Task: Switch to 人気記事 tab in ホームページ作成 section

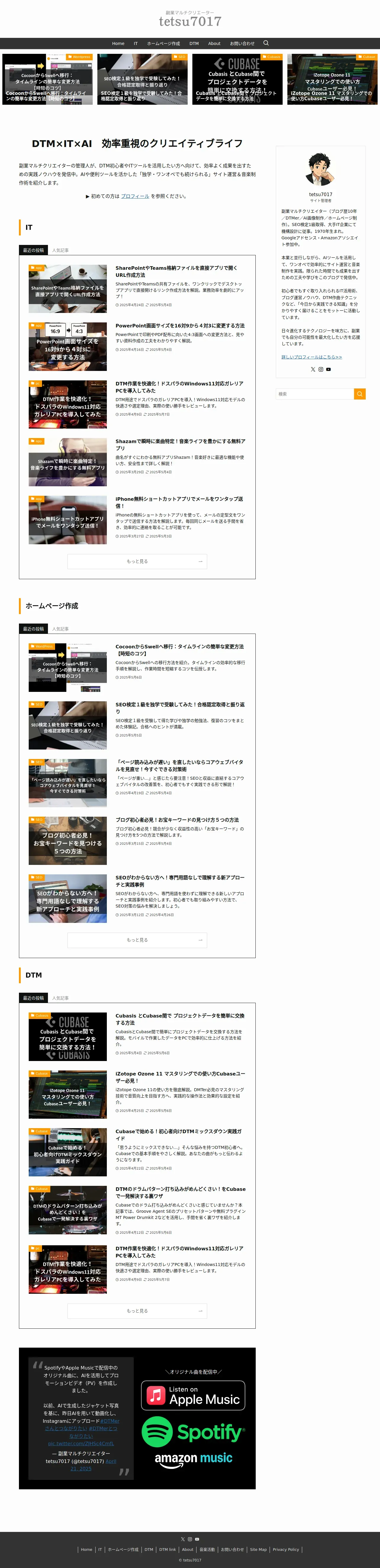Action: (60, 629)
